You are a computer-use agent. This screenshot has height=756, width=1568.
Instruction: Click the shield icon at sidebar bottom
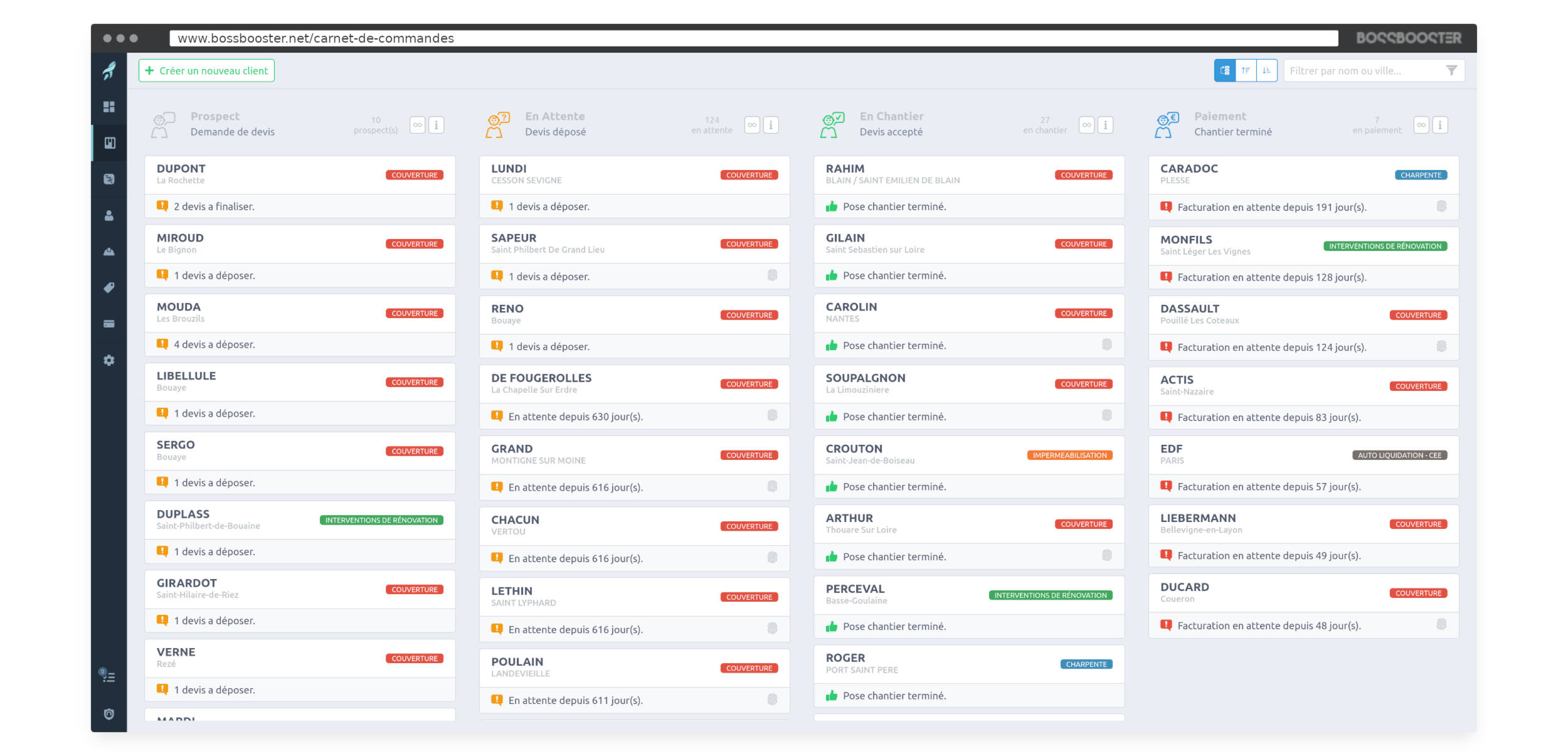tap(109, 714)
